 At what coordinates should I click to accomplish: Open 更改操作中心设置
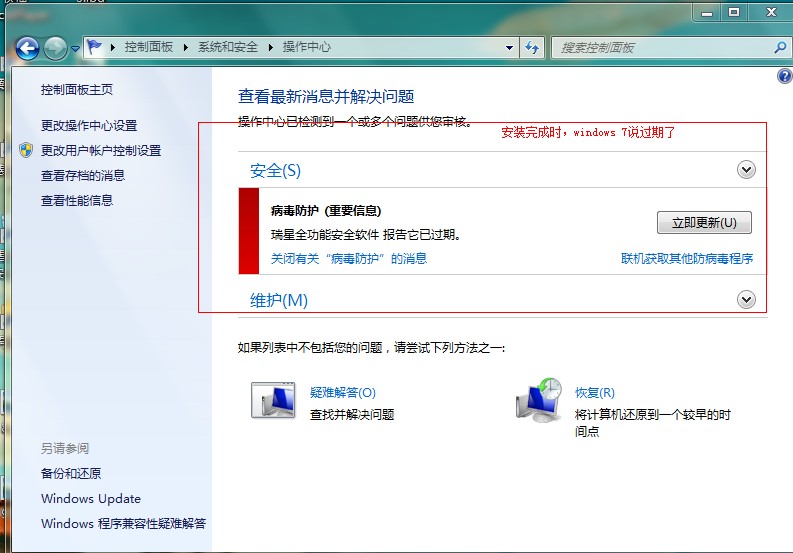[89, 125]
